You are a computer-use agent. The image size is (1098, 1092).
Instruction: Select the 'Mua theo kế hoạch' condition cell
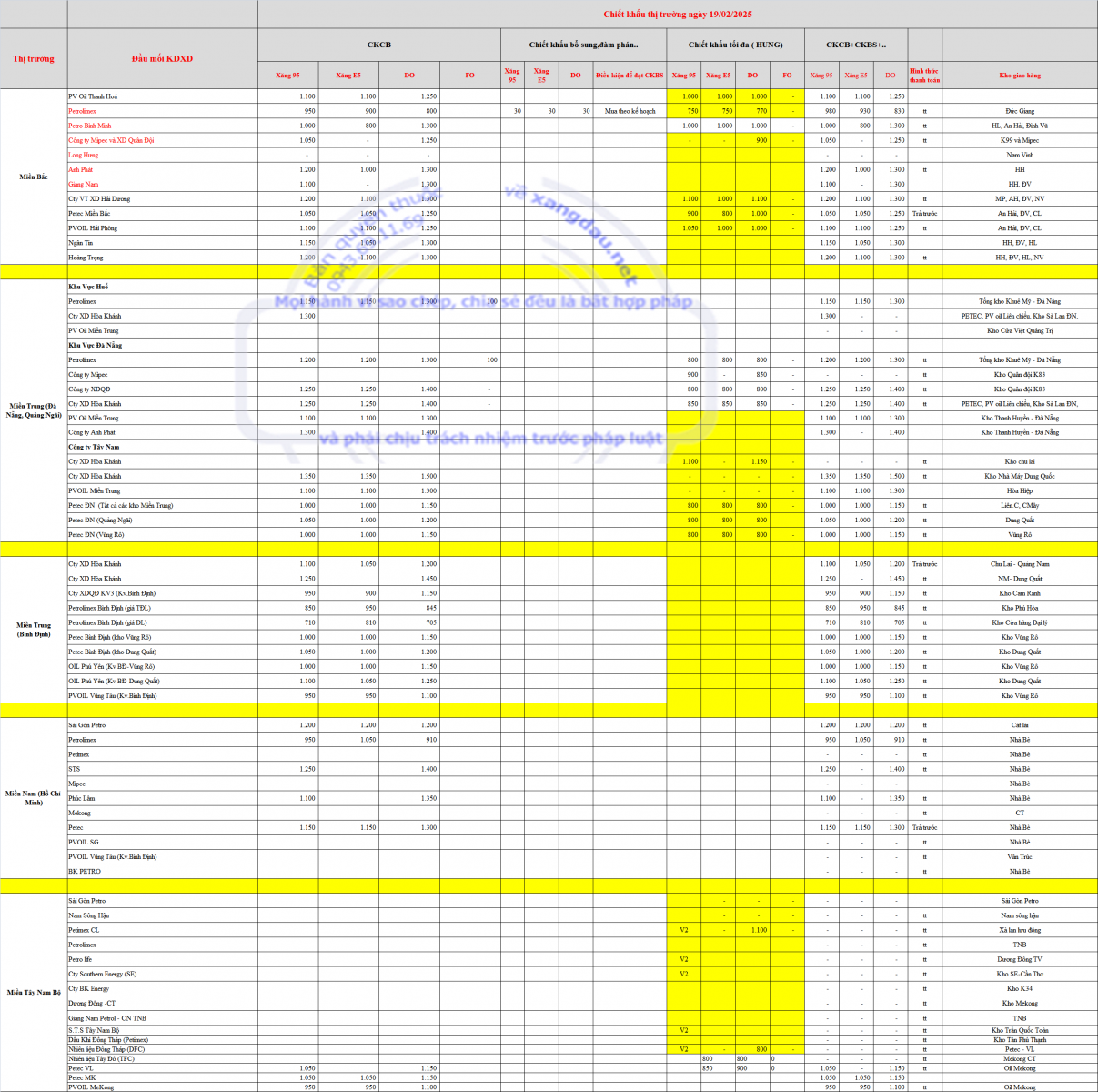[630, 111]
